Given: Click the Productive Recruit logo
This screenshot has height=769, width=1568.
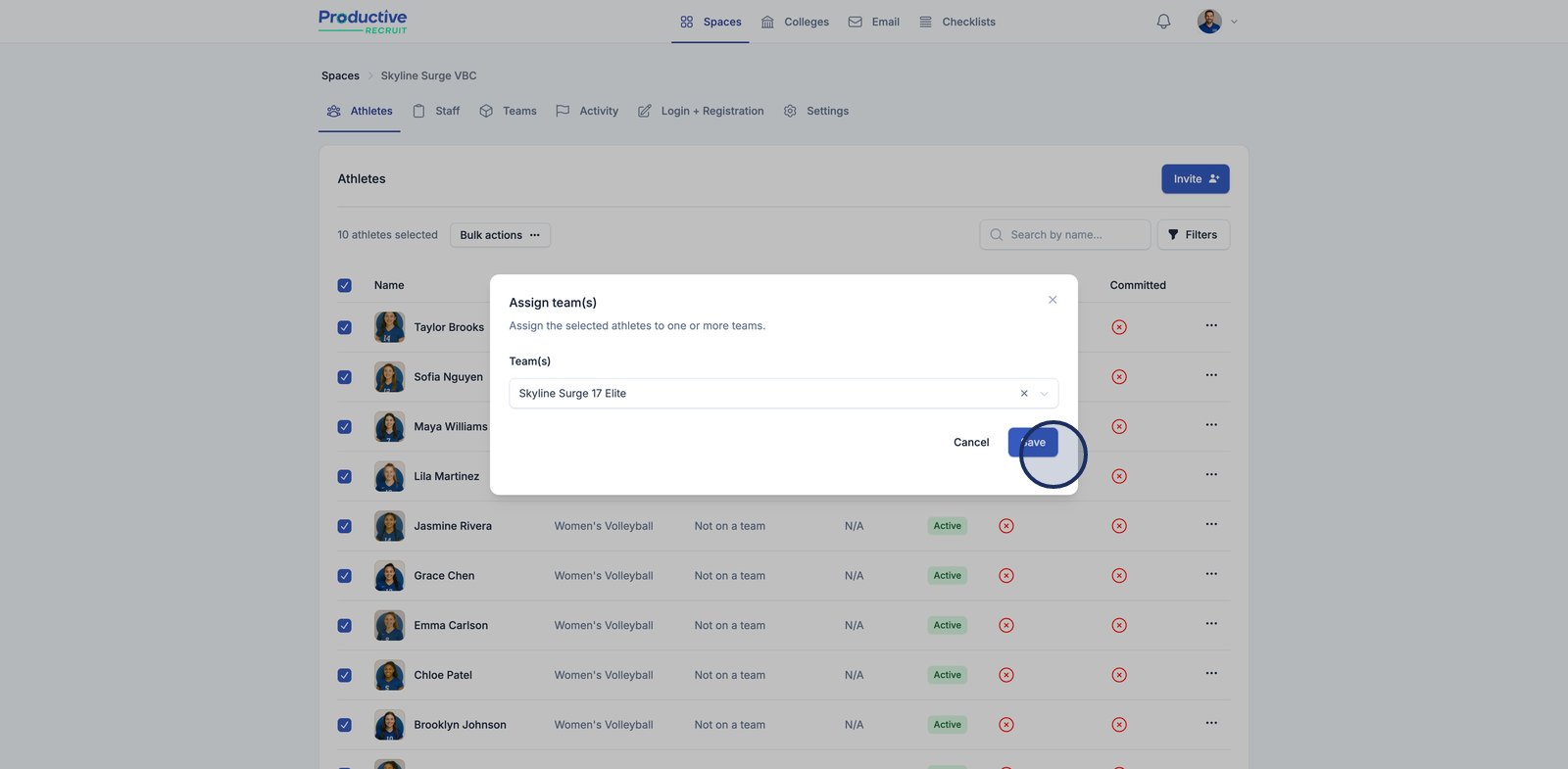Looking at the screenshot, I should 363,22.
